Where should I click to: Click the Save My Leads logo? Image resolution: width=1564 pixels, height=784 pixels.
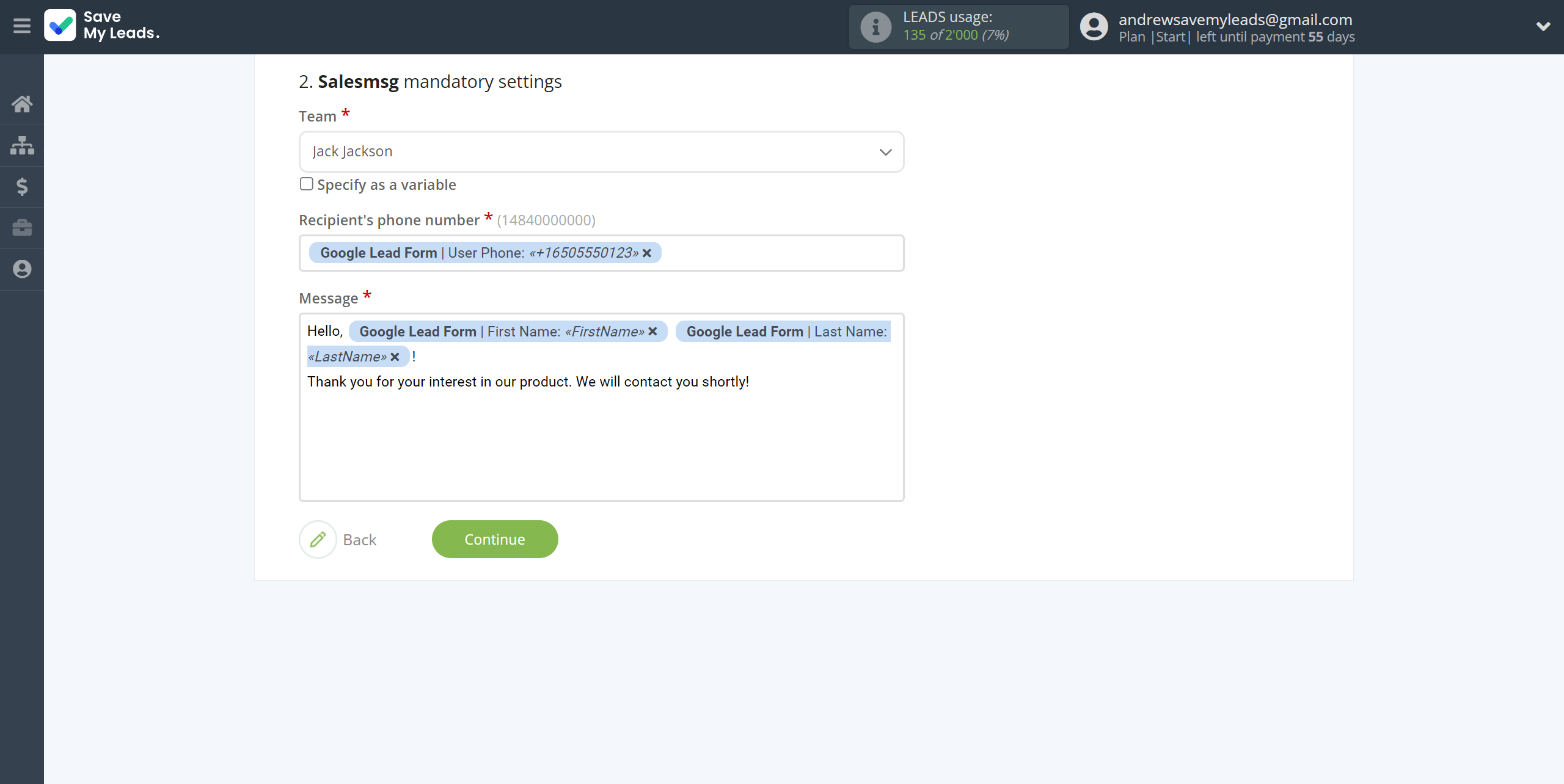coord(102,26)
